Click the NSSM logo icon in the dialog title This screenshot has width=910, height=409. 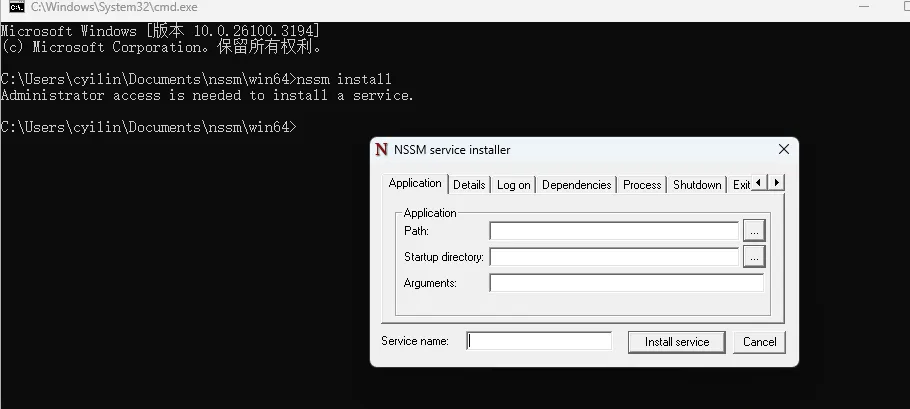[x=381, y=150]
